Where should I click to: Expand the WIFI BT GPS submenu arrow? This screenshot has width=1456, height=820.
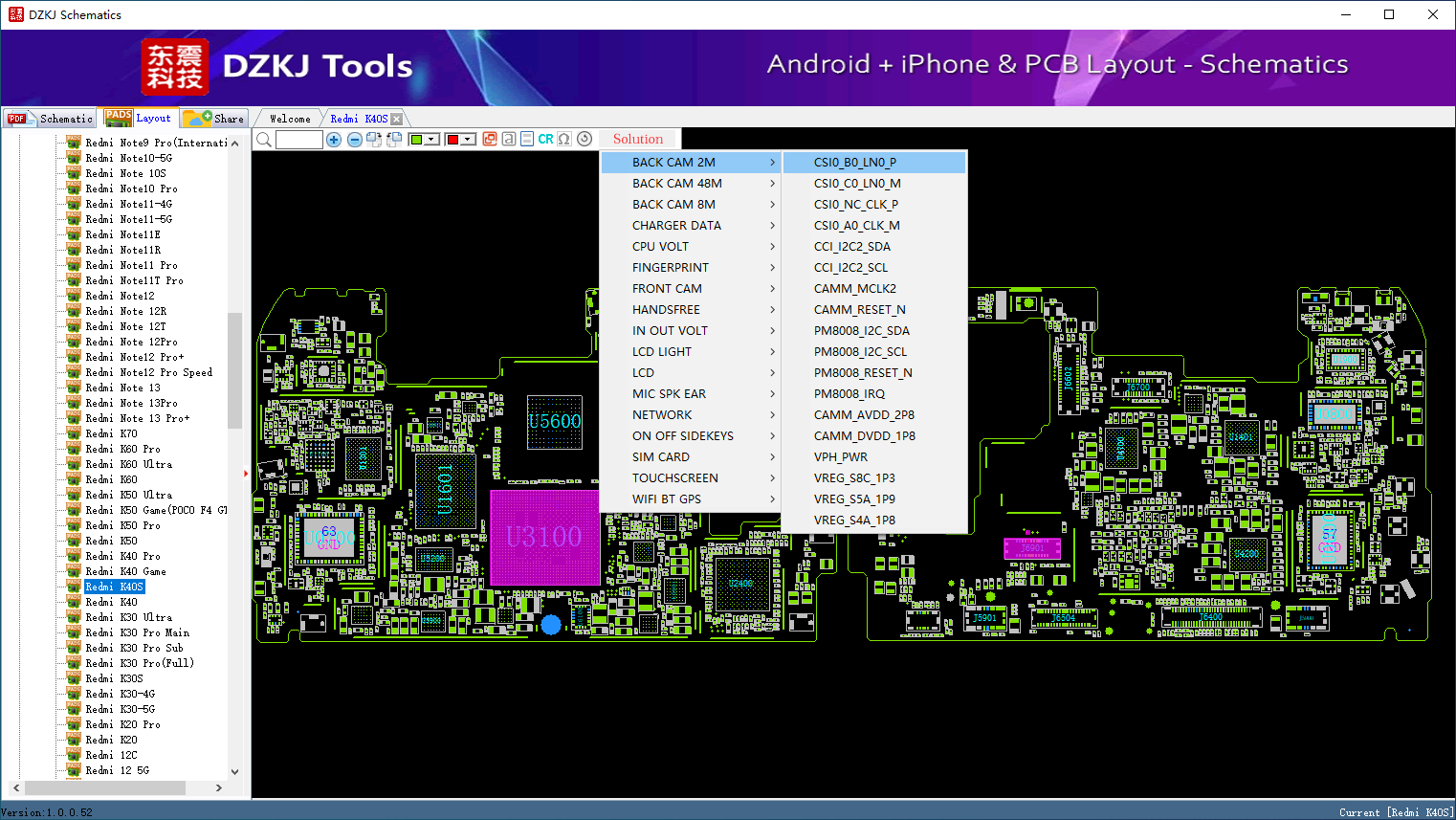772,499
